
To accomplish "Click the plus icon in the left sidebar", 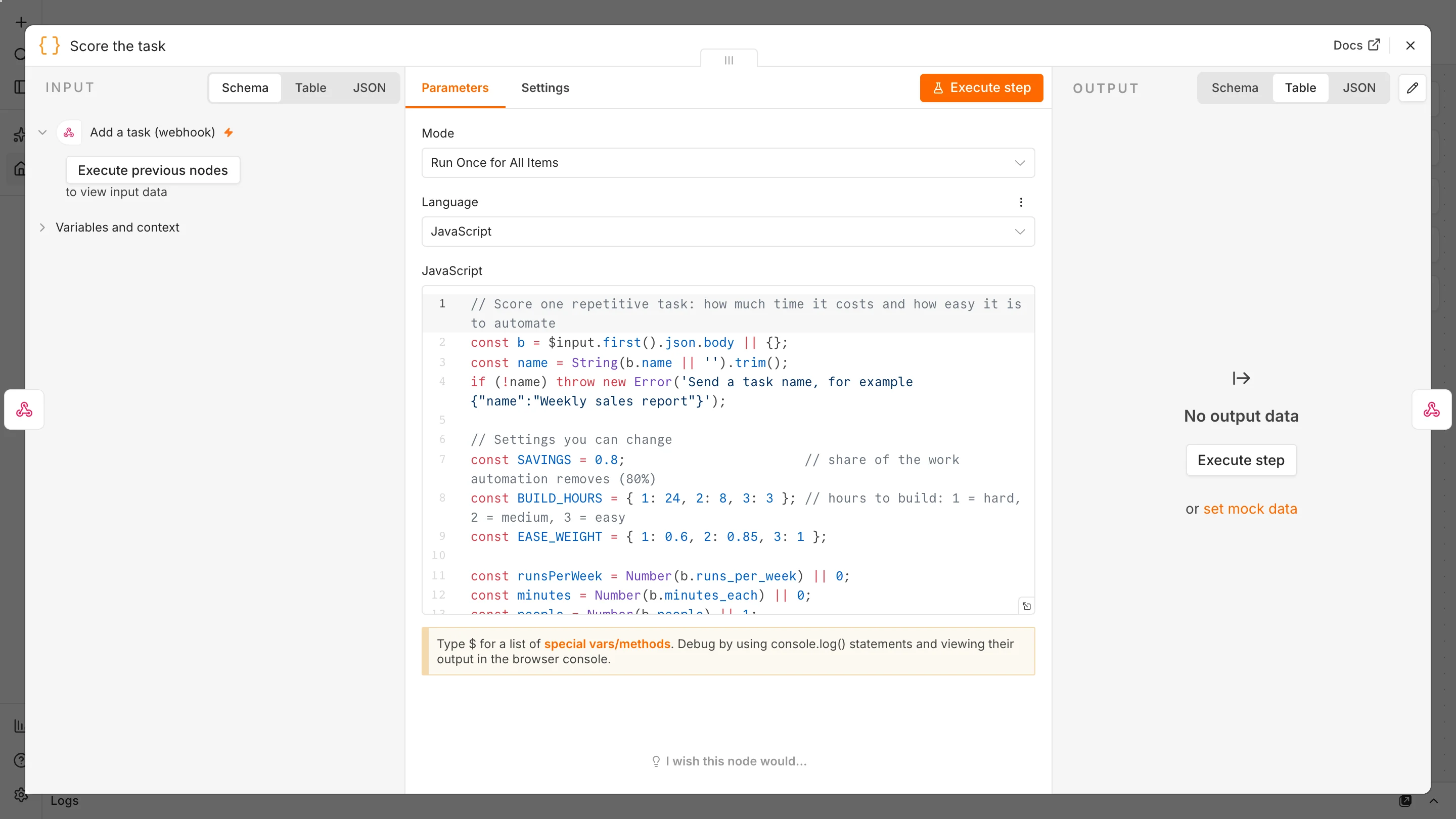I will click(21, 23).
